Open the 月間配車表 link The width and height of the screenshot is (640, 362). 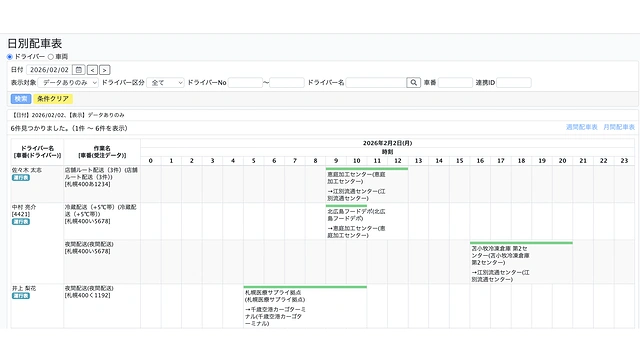(619, 127)
